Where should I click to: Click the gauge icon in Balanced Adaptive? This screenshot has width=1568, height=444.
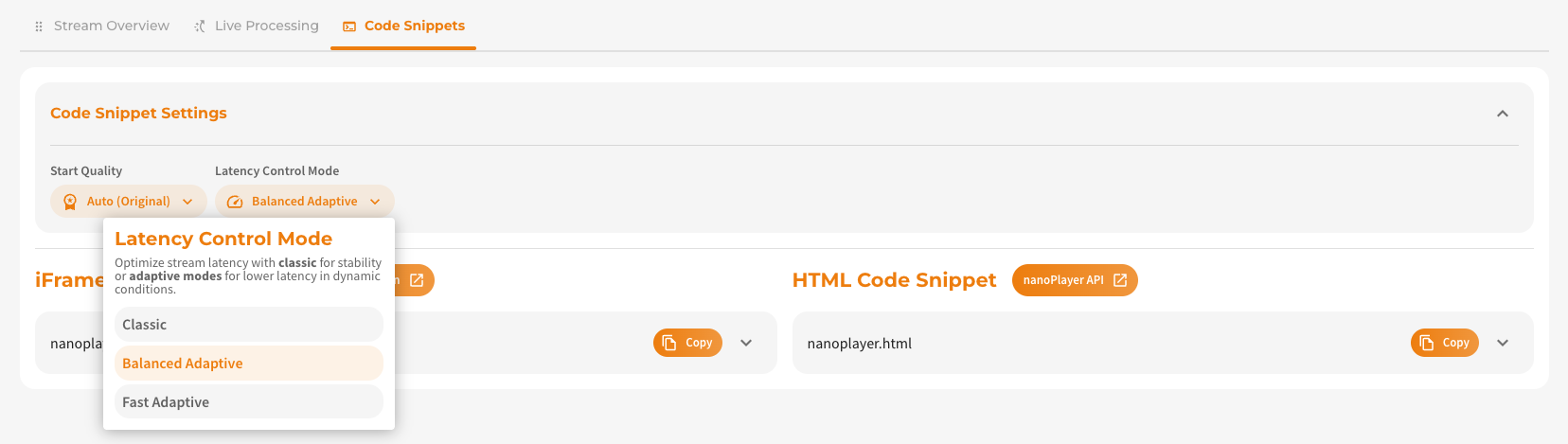pos(235,202)
